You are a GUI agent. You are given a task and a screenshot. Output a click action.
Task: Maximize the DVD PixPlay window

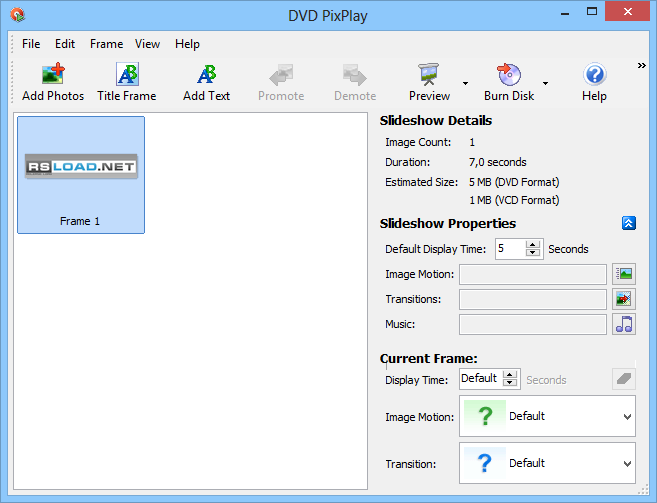click(x=592, y=11)
